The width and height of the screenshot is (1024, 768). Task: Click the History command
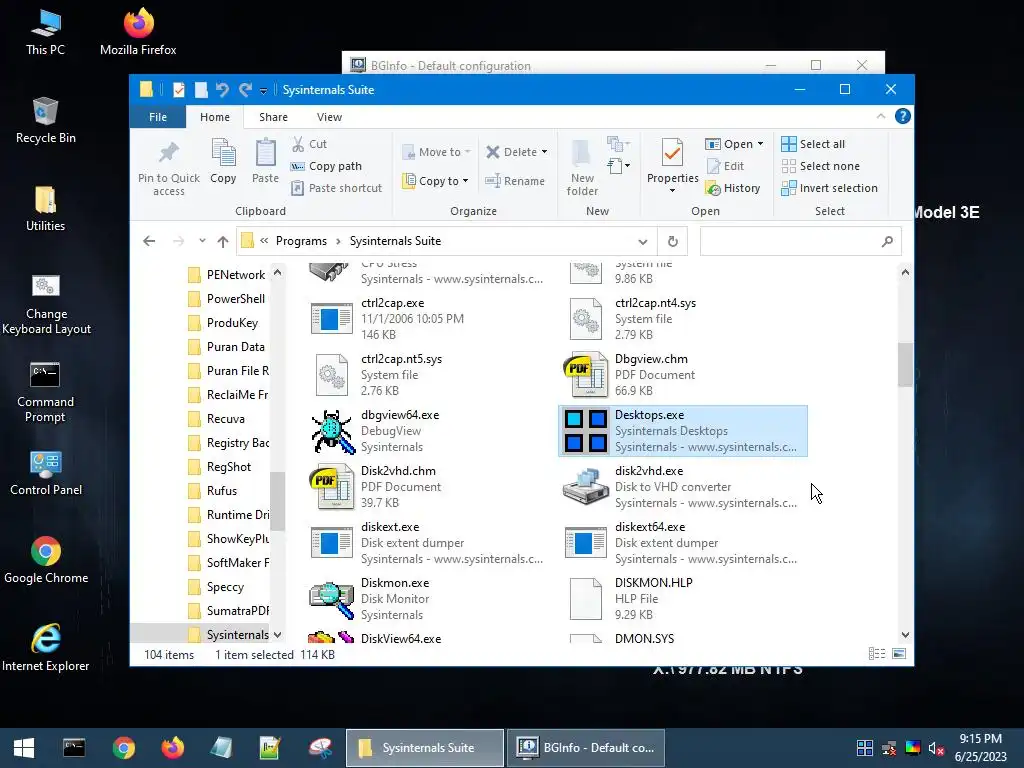(x=733, y=188)
